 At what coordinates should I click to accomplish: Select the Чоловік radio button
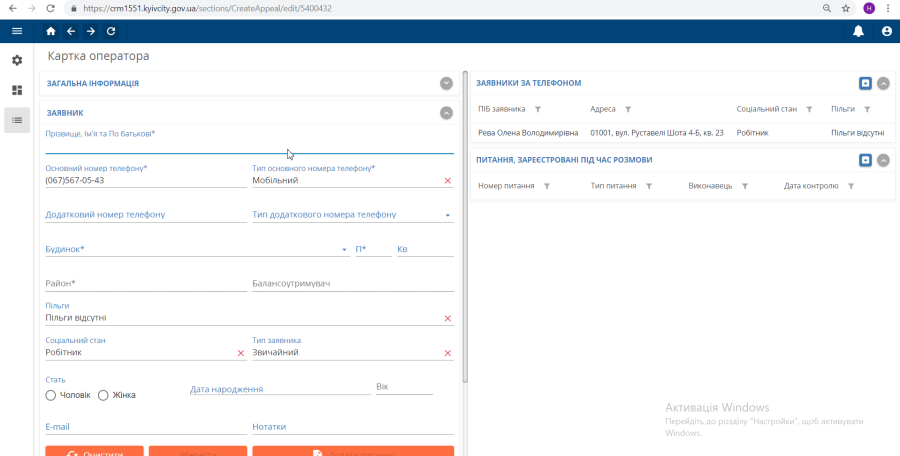51,395
